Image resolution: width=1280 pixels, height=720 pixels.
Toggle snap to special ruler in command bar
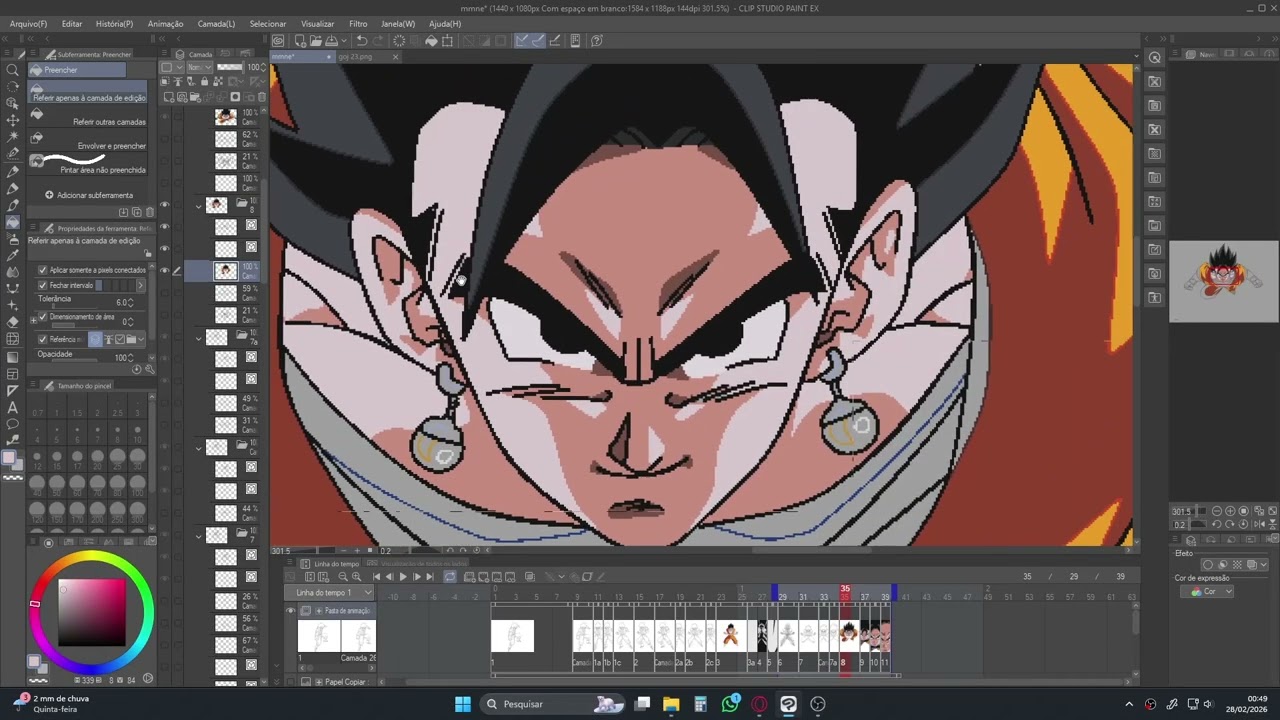pos(538,41)
